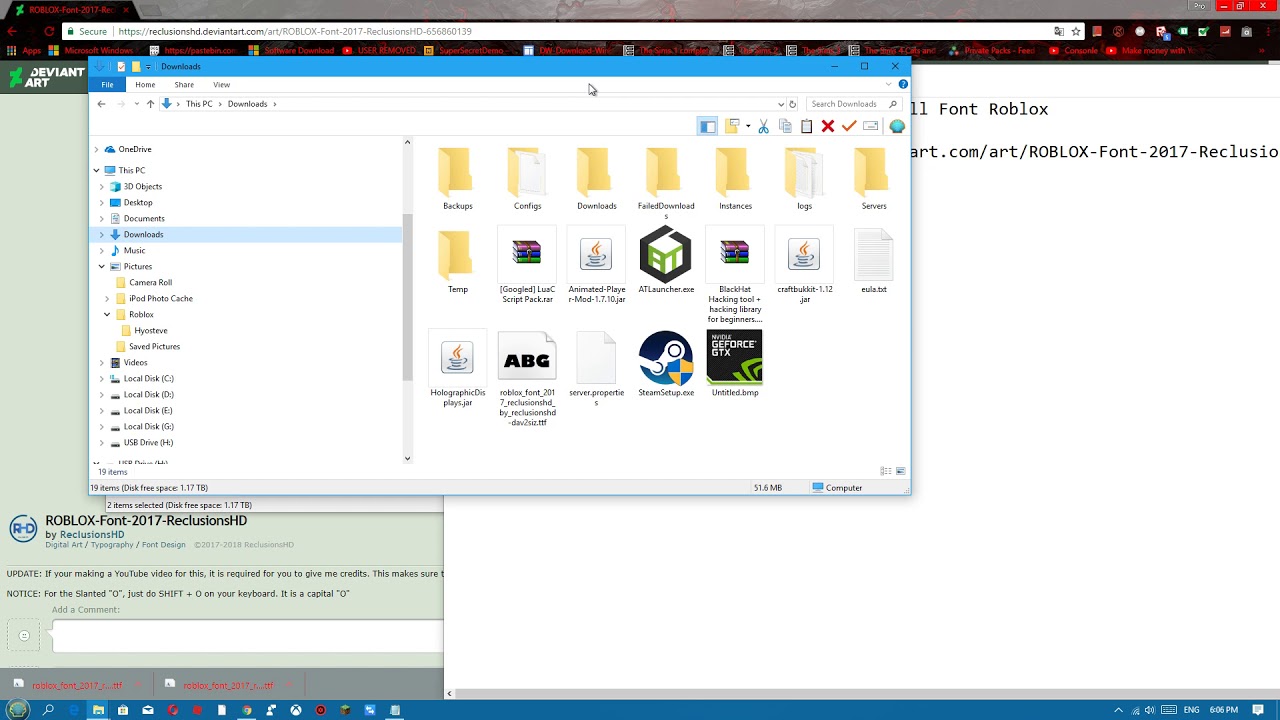1280x720 pixels.
Task: Open ReclusionsHD author link on DeviantArt
Action: click(92, 535)
